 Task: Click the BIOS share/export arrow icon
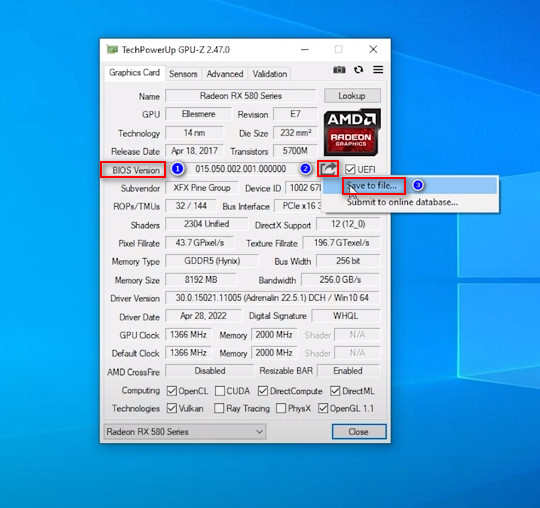coord(328,169)
